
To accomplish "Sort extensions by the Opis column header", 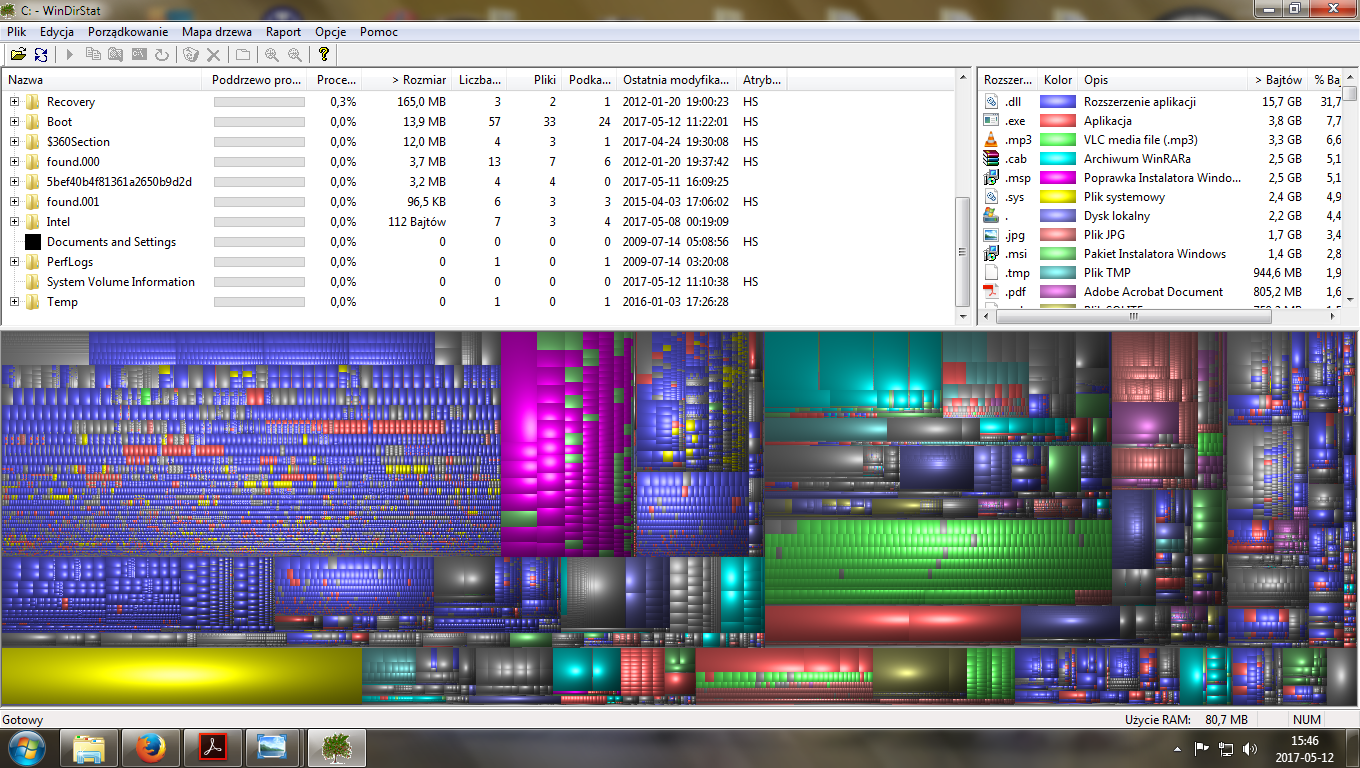I will (x=1160, y=80).
